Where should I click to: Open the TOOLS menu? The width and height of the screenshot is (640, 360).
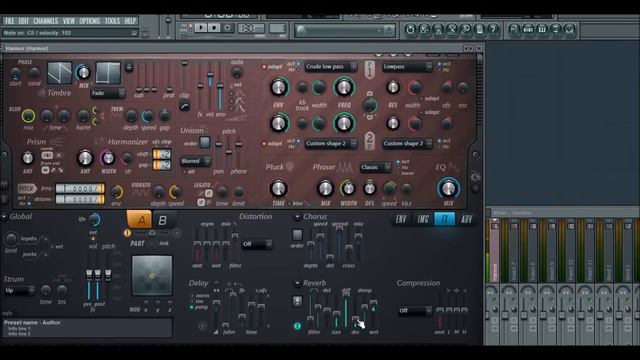[112, 21]
